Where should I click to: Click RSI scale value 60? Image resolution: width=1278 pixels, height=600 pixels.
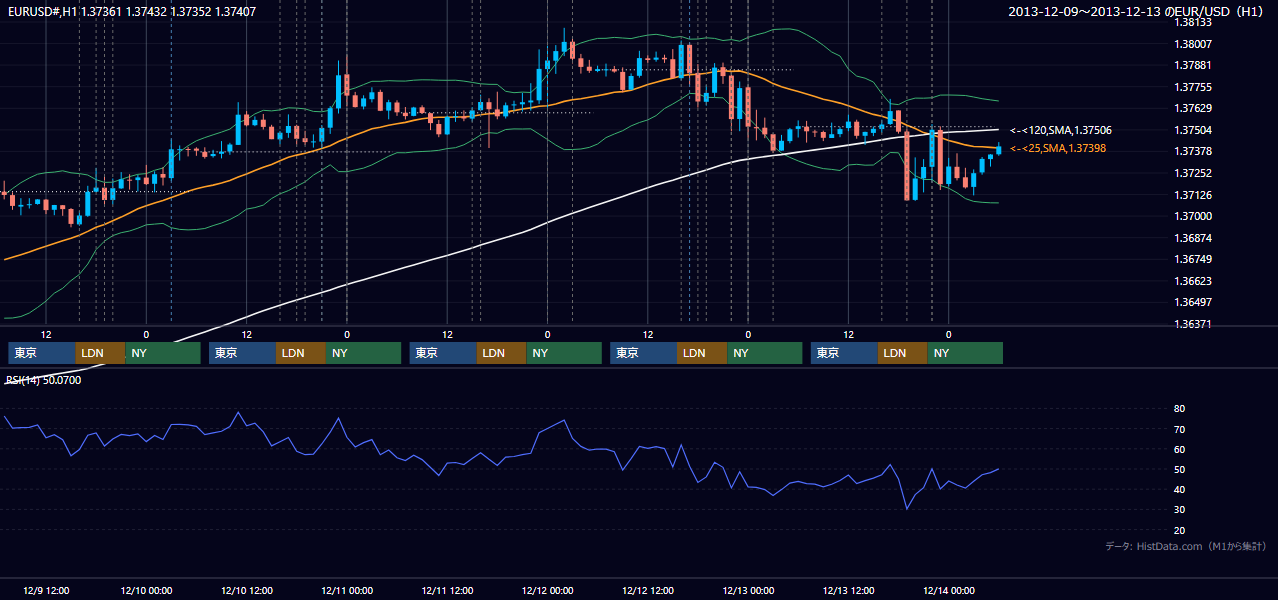[x=1180, y=449]
